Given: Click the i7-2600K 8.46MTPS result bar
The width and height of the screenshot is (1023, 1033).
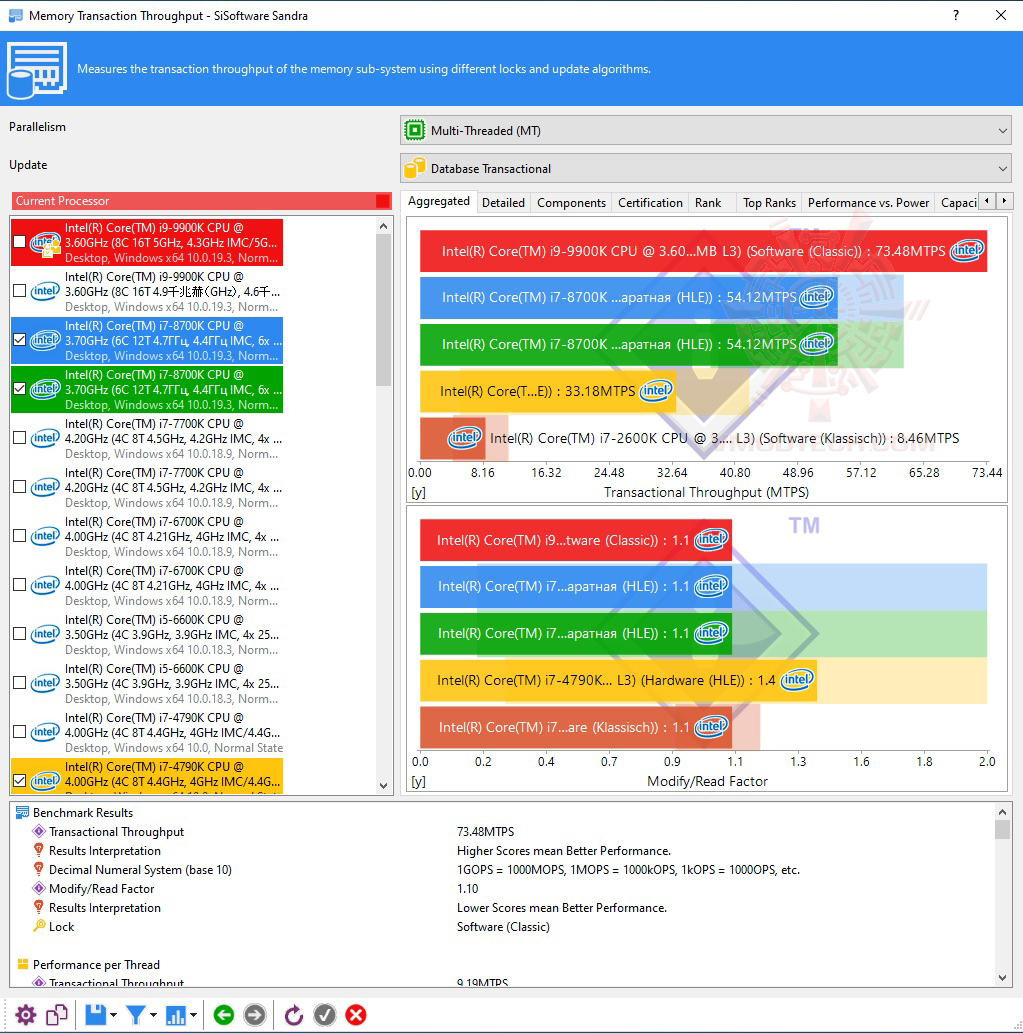Looking at the screenshot, I should click(453, 438).
